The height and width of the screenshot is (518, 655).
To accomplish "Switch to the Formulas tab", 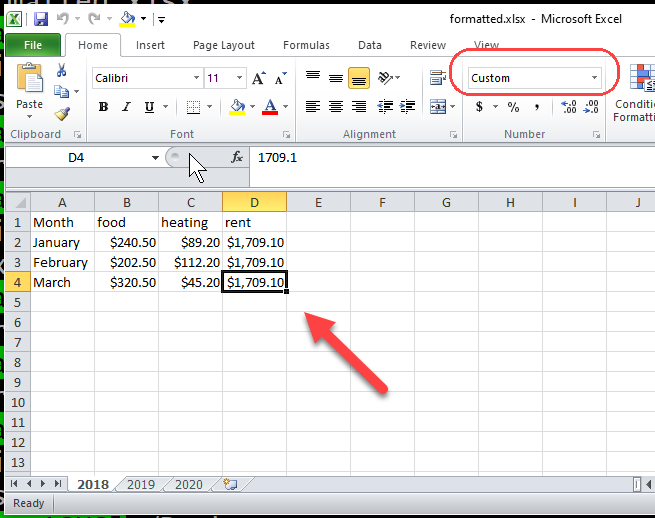I will pyautogui.click(x=306, y=45).
